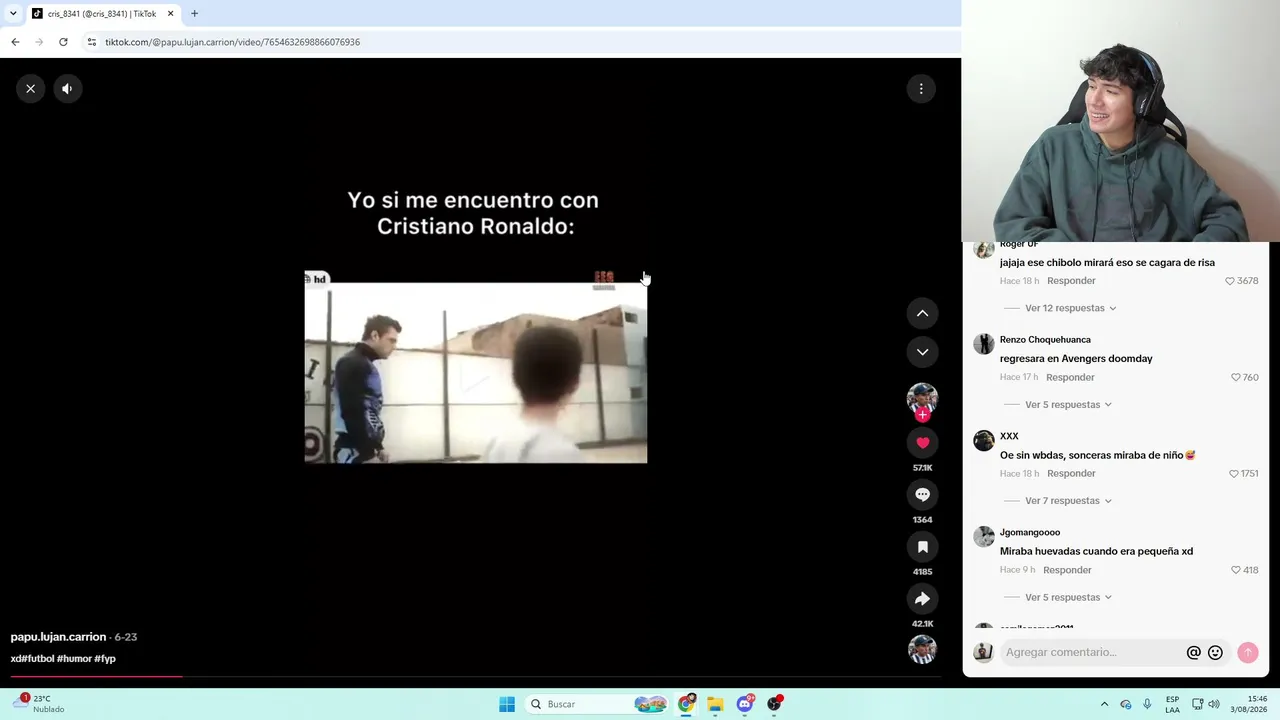
Task: Expand 'Ver 12 respuestas' replies
Action: [1070, 308]
